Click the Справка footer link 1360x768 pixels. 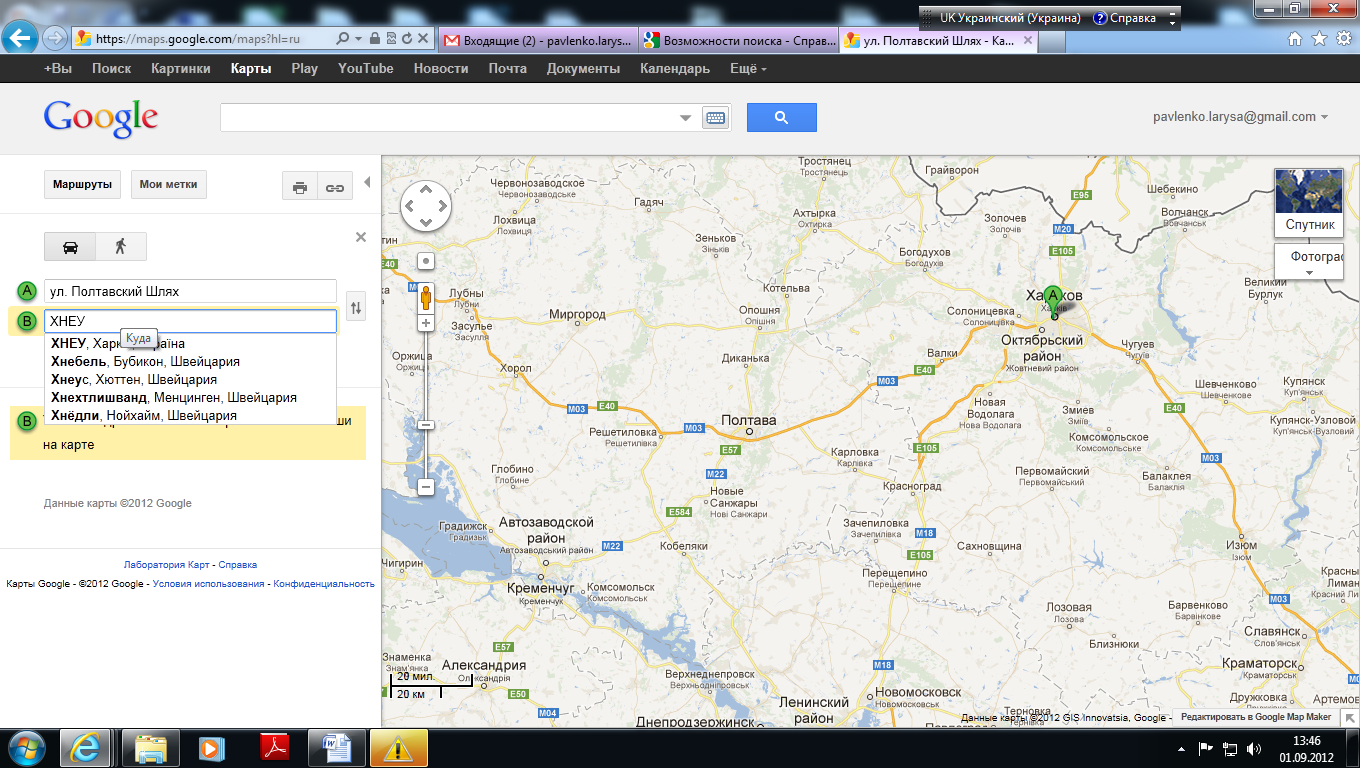[x=238, y=564]
